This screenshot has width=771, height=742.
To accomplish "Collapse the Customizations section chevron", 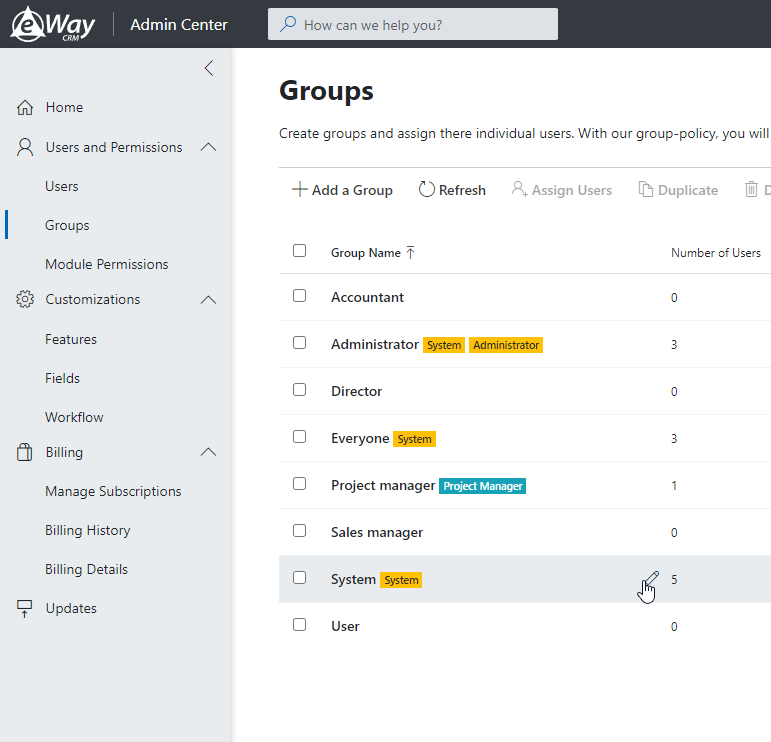I will tap(208, 299).
